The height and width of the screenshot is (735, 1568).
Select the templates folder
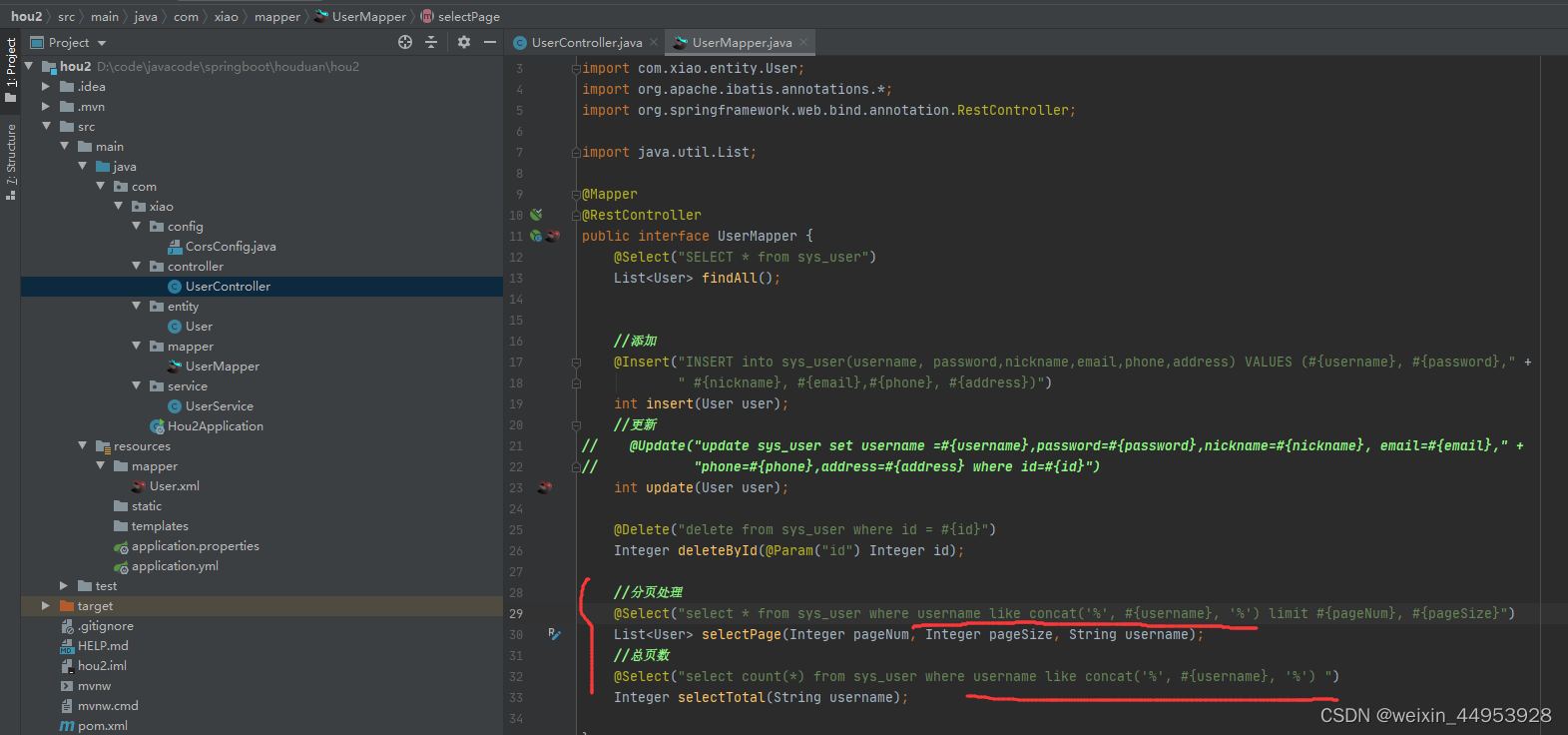[x=160, y=525]
